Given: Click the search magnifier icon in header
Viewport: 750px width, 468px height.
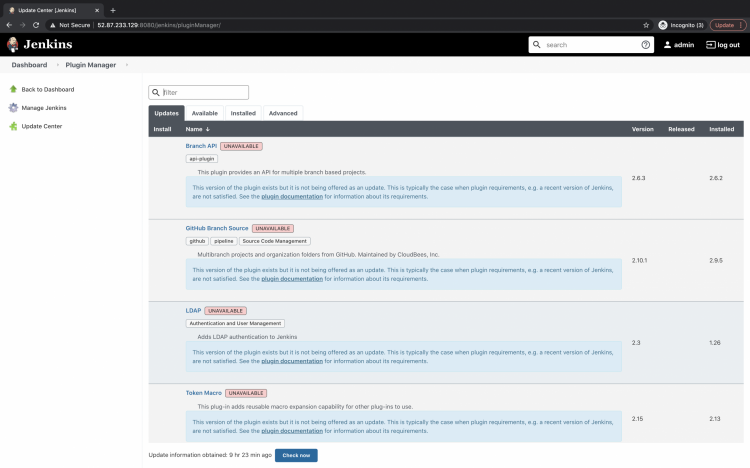Looking at the screenshot, I should click(537, 45).
